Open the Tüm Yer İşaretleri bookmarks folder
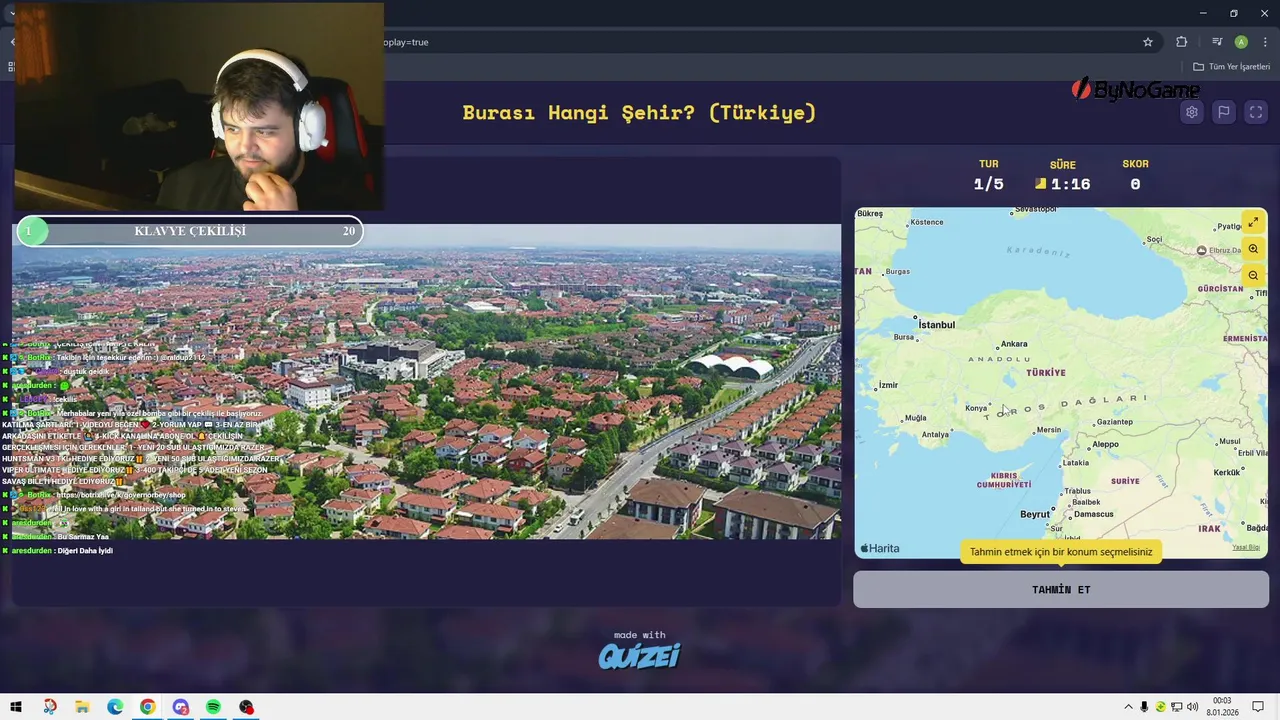1280x720 pixels. [1231, 67]
